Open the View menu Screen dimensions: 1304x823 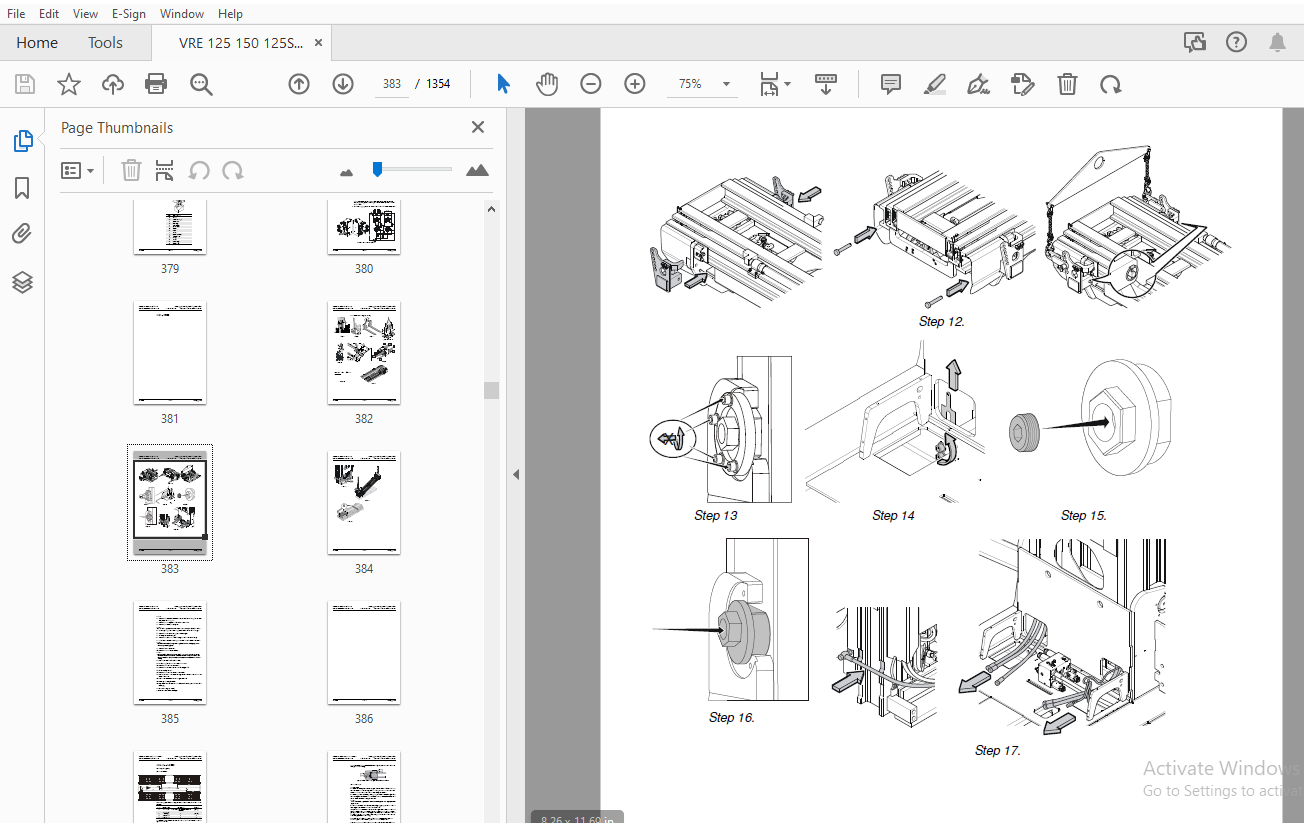pyautogui.click(x=86, y=13)
